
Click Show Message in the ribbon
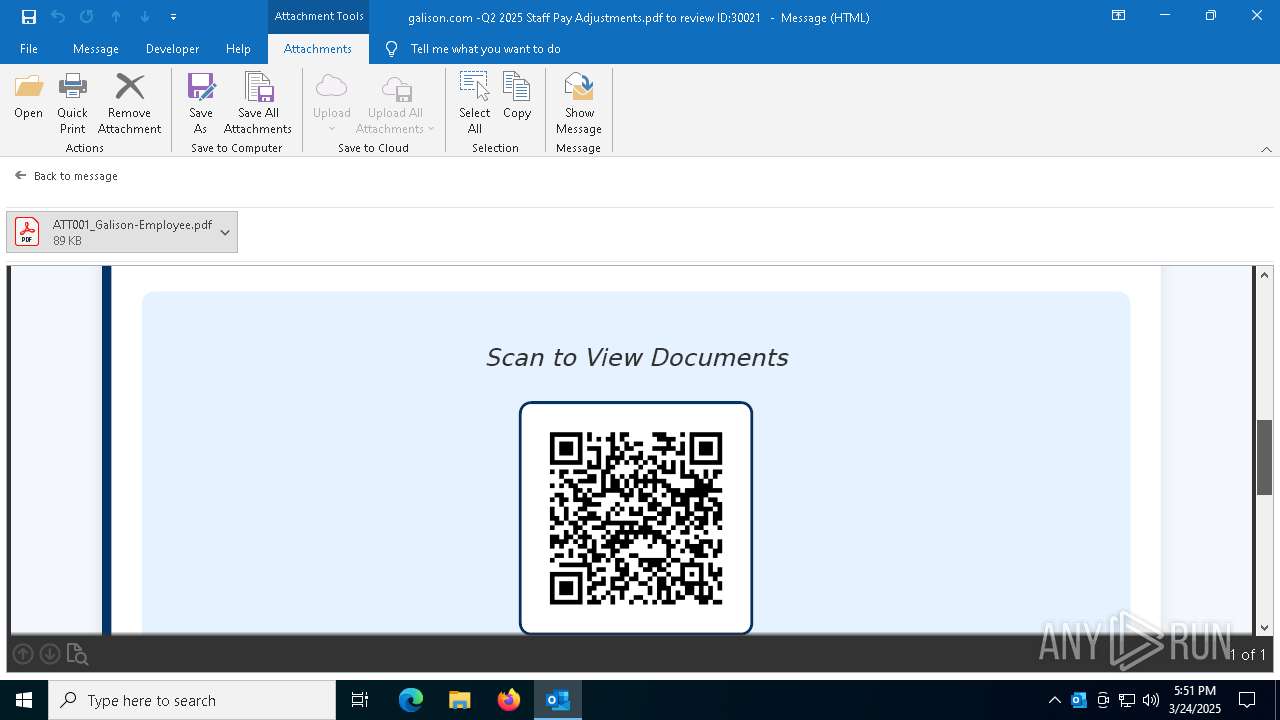pos(579,103)
